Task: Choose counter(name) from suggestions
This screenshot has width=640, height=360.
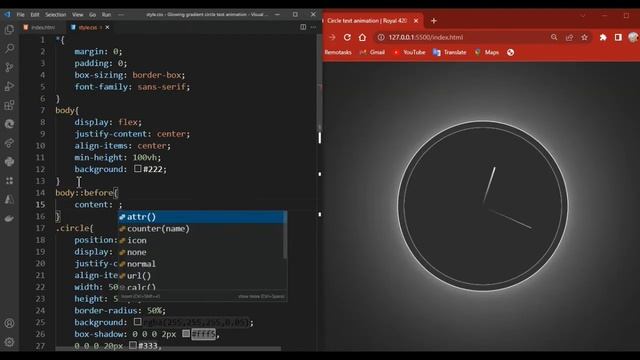Action: tap(202, 229)
